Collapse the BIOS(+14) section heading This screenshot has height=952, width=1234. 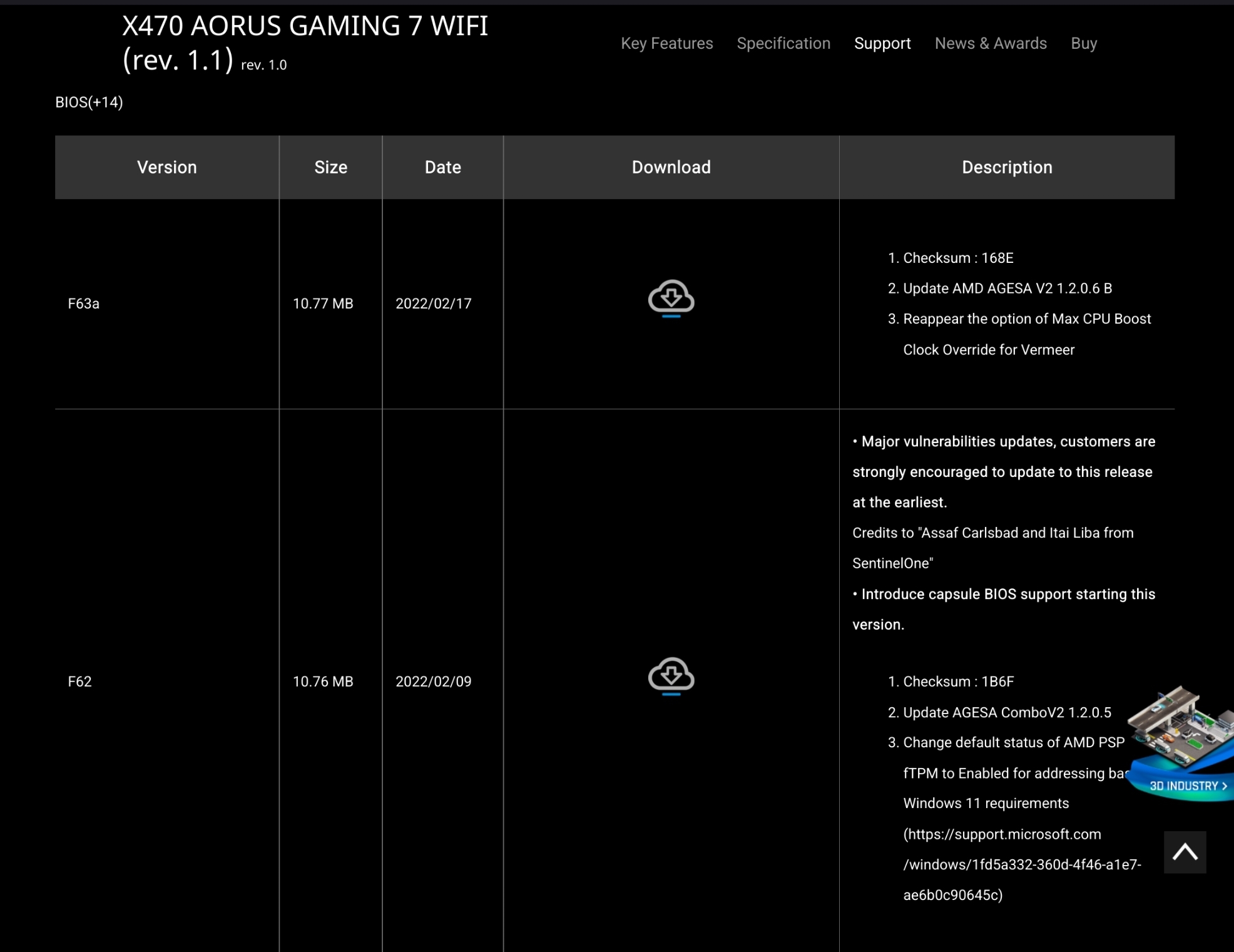click(89, 102)
